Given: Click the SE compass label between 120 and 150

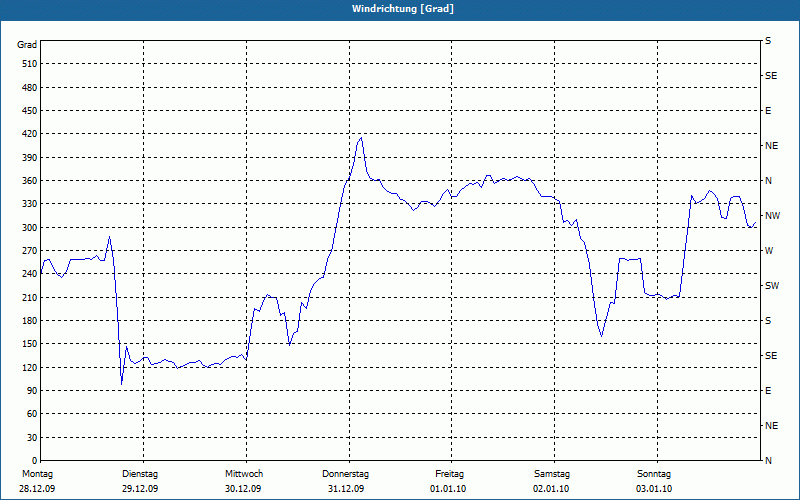Looking at the screenshot, I should (x=771, y=356).
